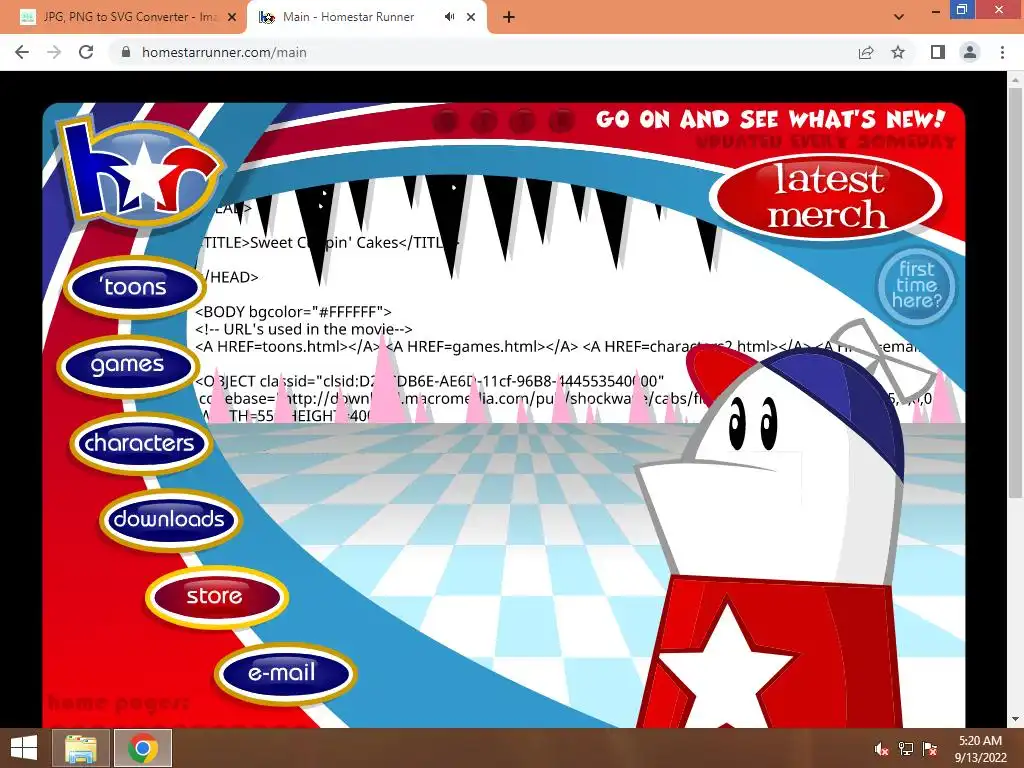
Task: Open the games menu button
Action: 127,364
